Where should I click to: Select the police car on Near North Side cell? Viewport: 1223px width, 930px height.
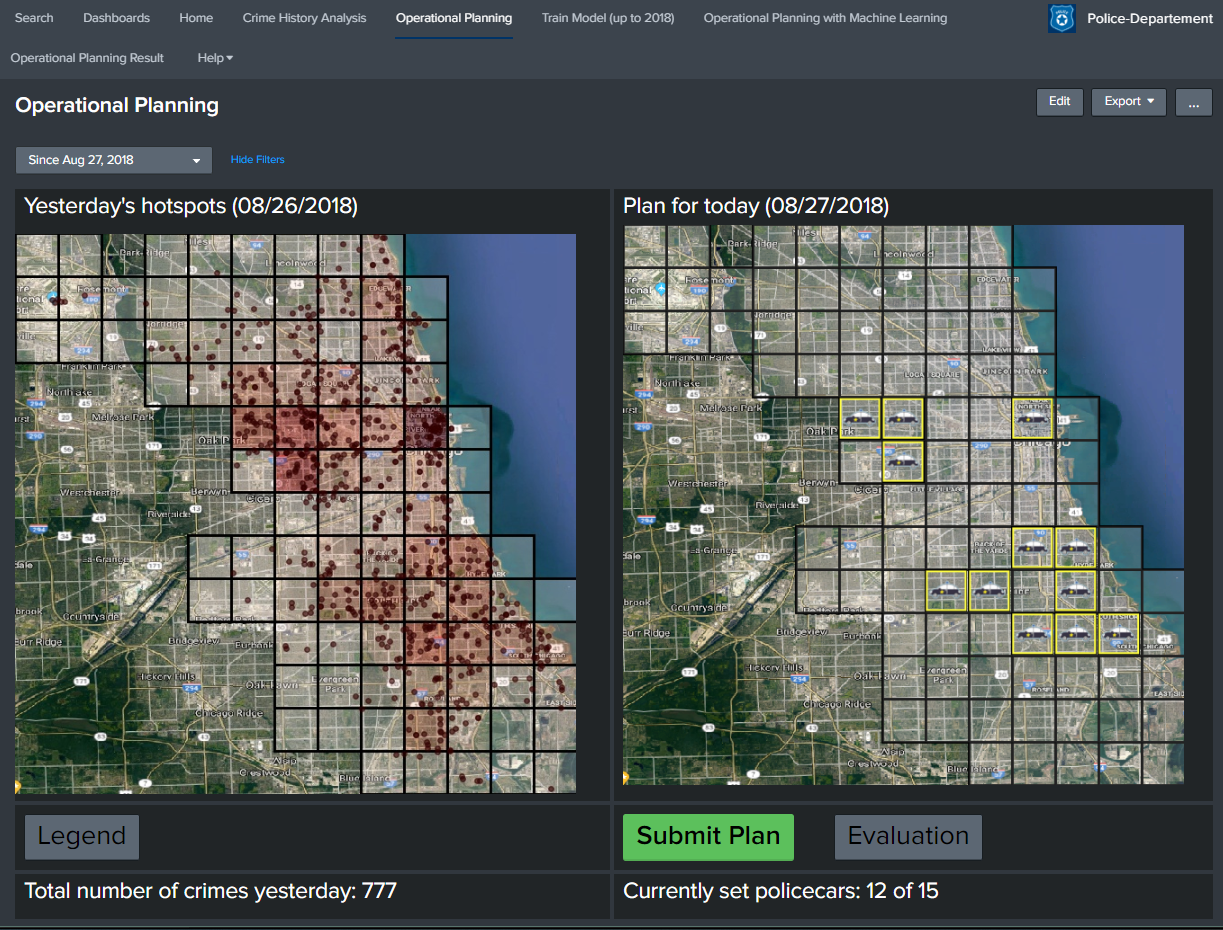pos(1032,418)
